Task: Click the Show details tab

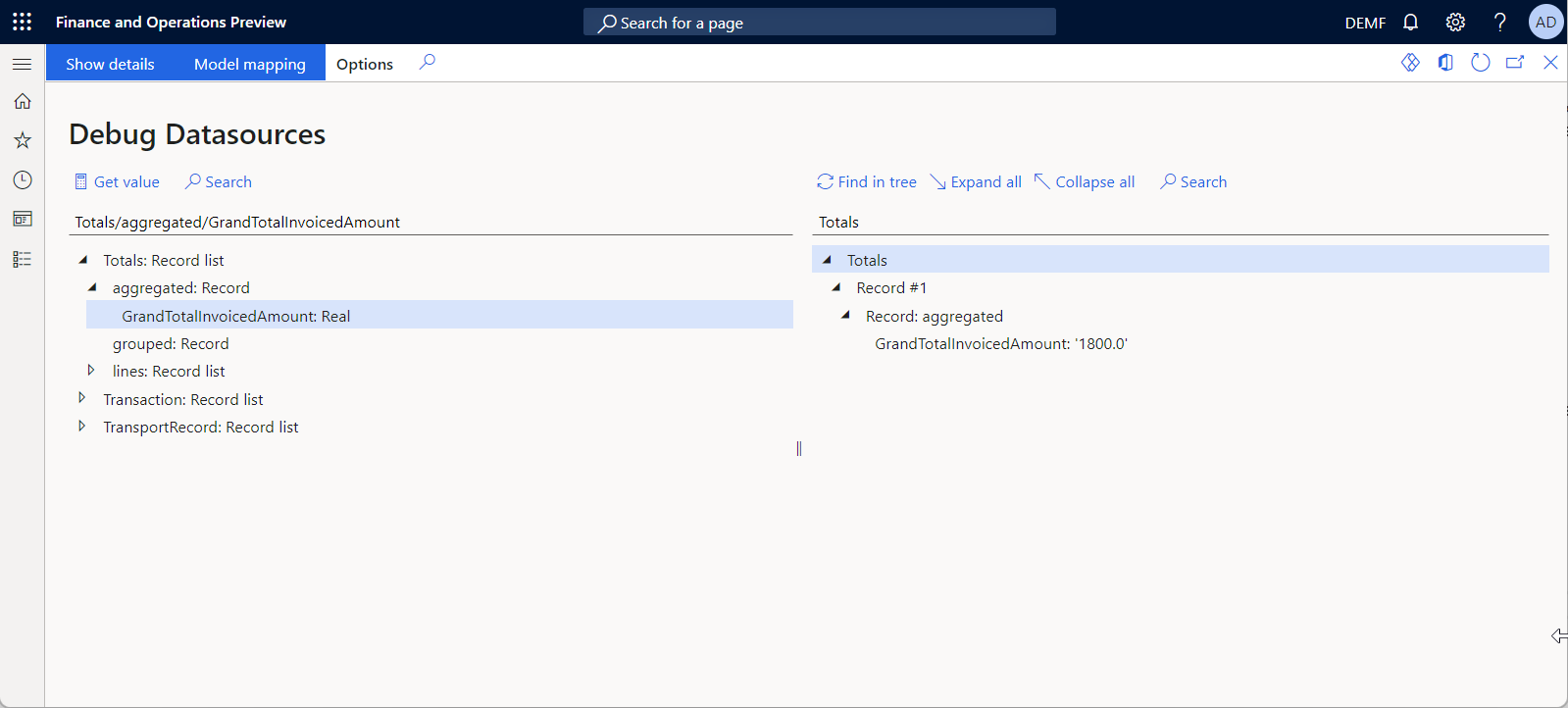Action: pos(110,64)
